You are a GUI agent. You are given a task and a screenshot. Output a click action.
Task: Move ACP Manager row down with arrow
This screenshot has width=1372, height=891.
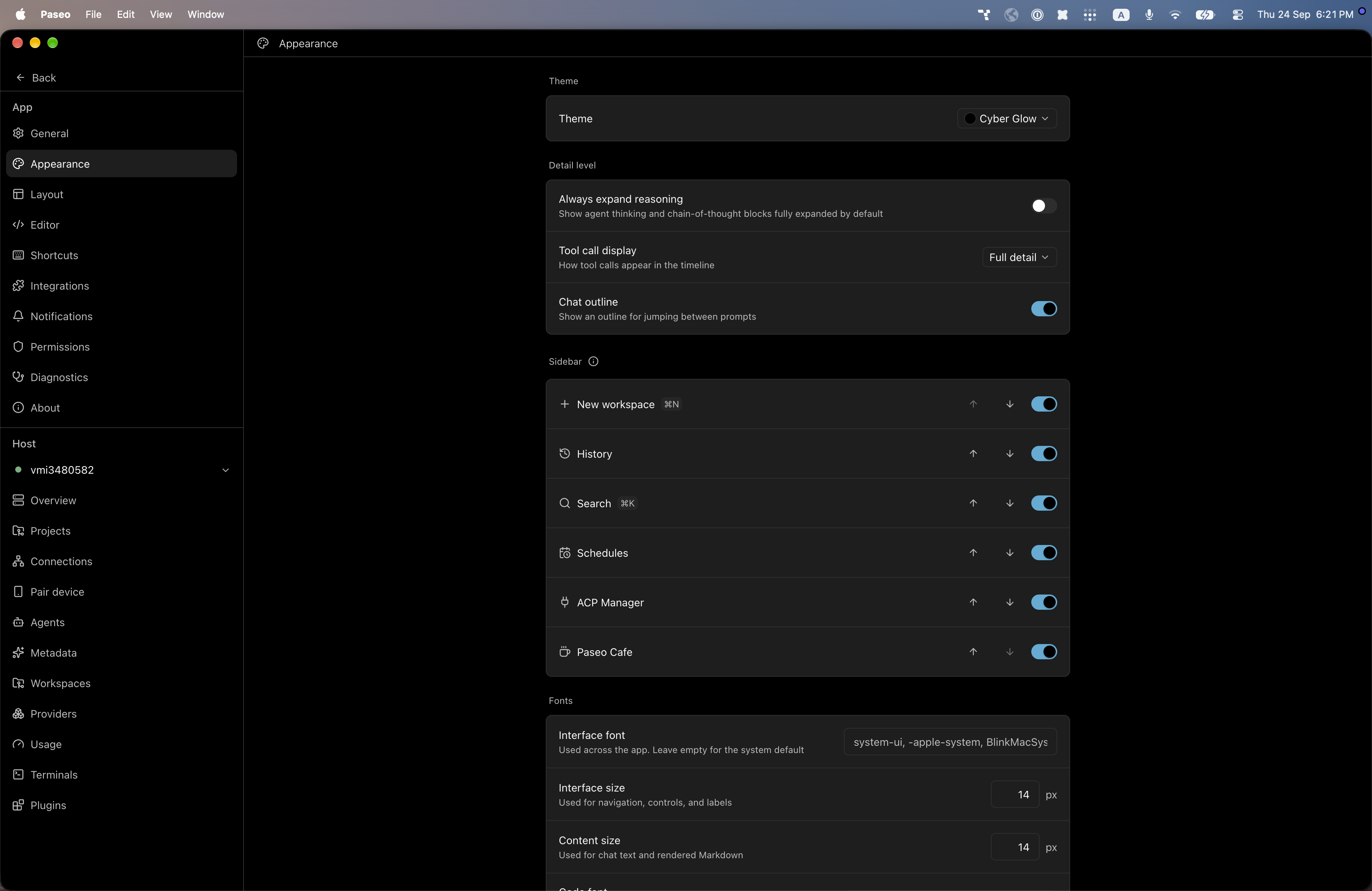tap(1010, 602)
